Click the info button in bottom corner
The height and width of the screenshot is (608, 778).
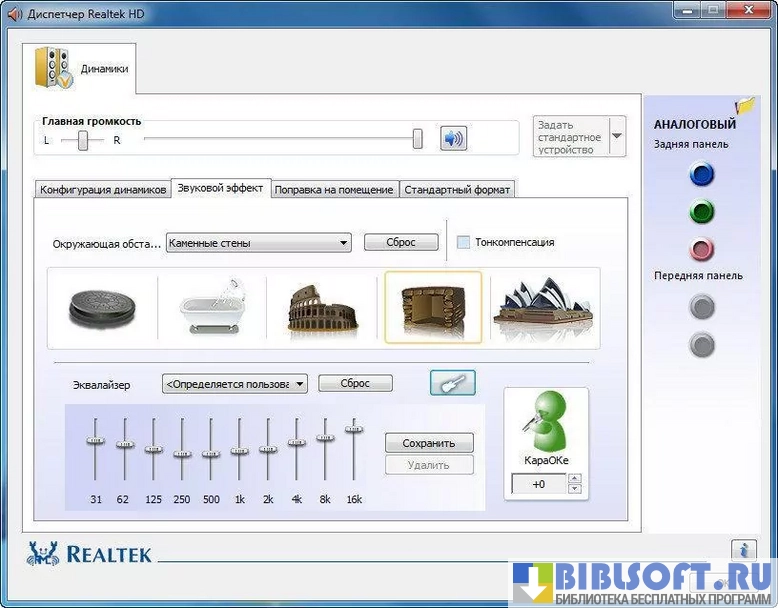(743, 550)
